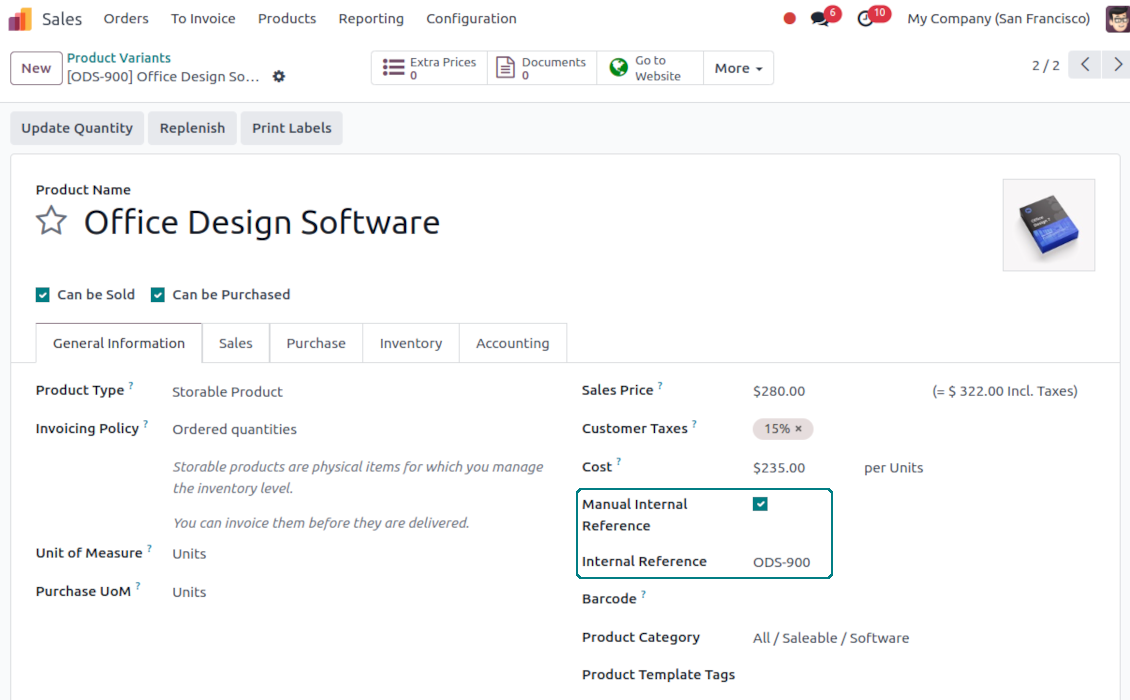The width and height of the screenshot is (1130, 700).
Task: Click the product image thumbnail
Action: [1048, 225]
